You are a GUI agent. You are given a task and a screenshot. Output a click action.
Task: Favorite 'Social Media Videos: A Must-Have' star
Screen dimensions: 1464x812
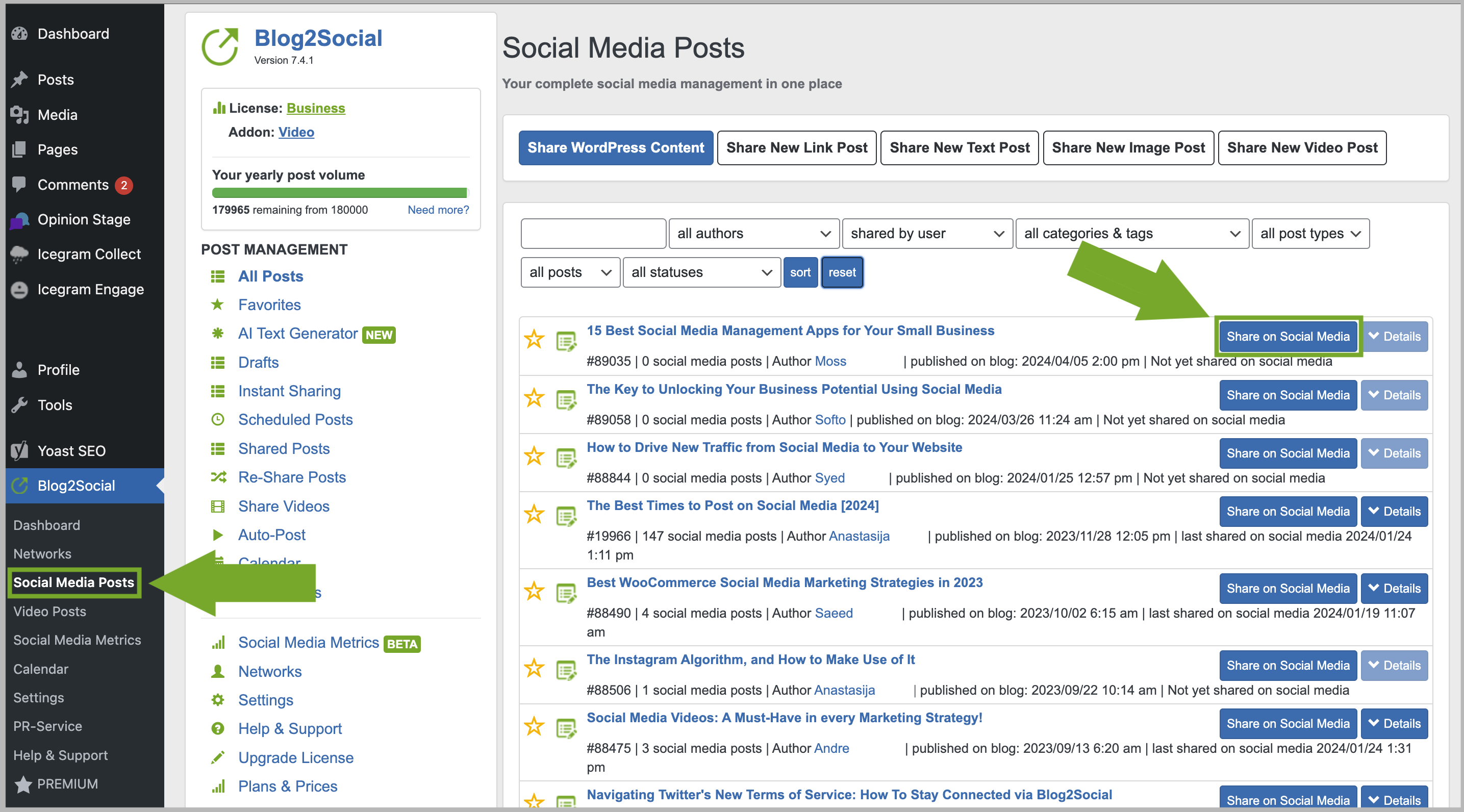534,727
